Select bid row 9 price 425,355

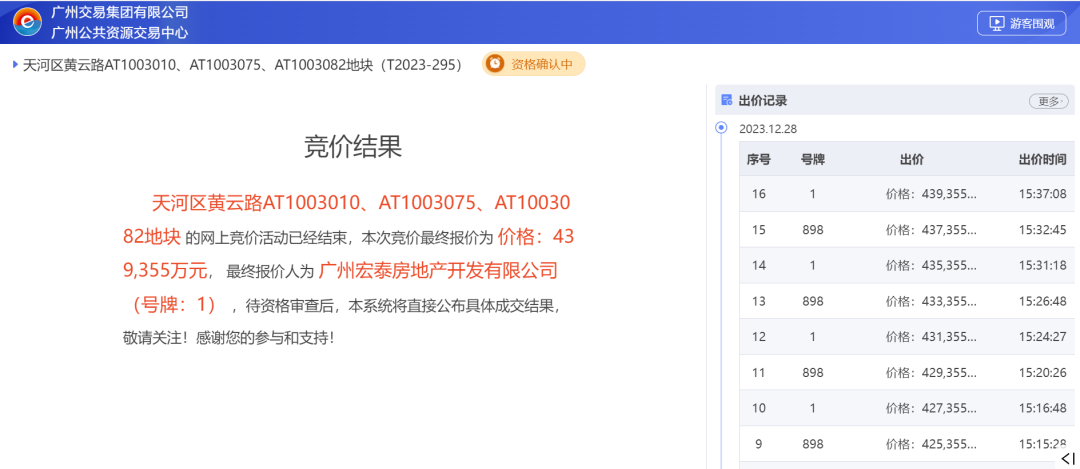point(931,444)
